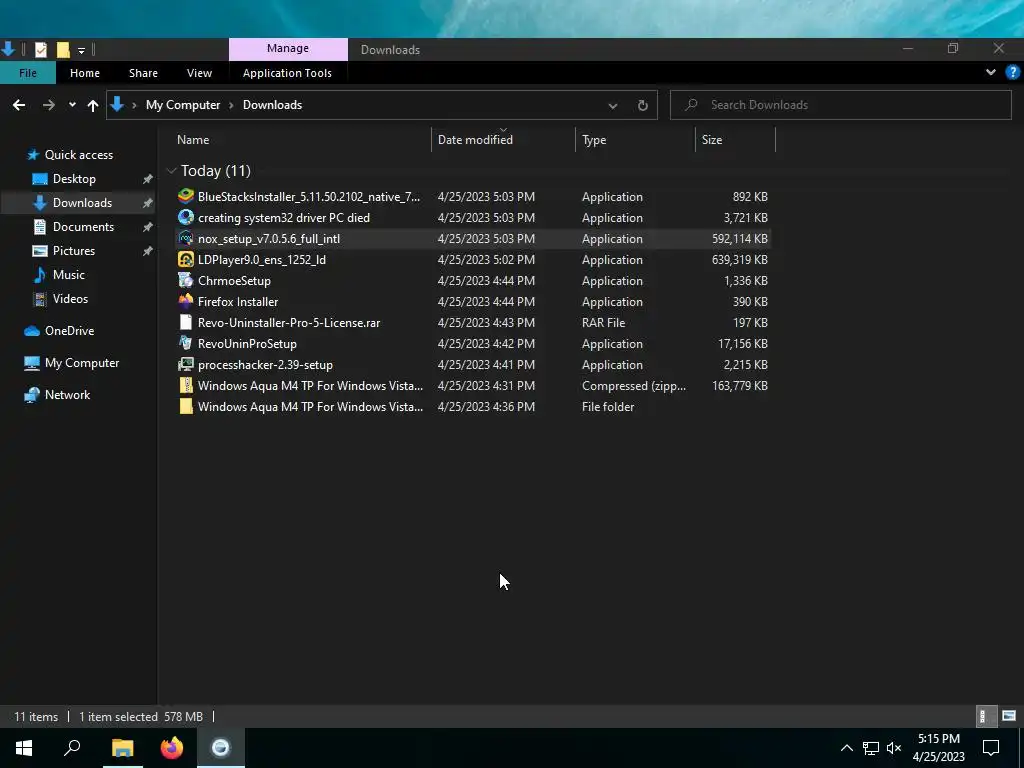This screenshot has width=1024, height=768.
Task: Click the Windows Aqua file folder icon
Action: (x=186, y=406)
